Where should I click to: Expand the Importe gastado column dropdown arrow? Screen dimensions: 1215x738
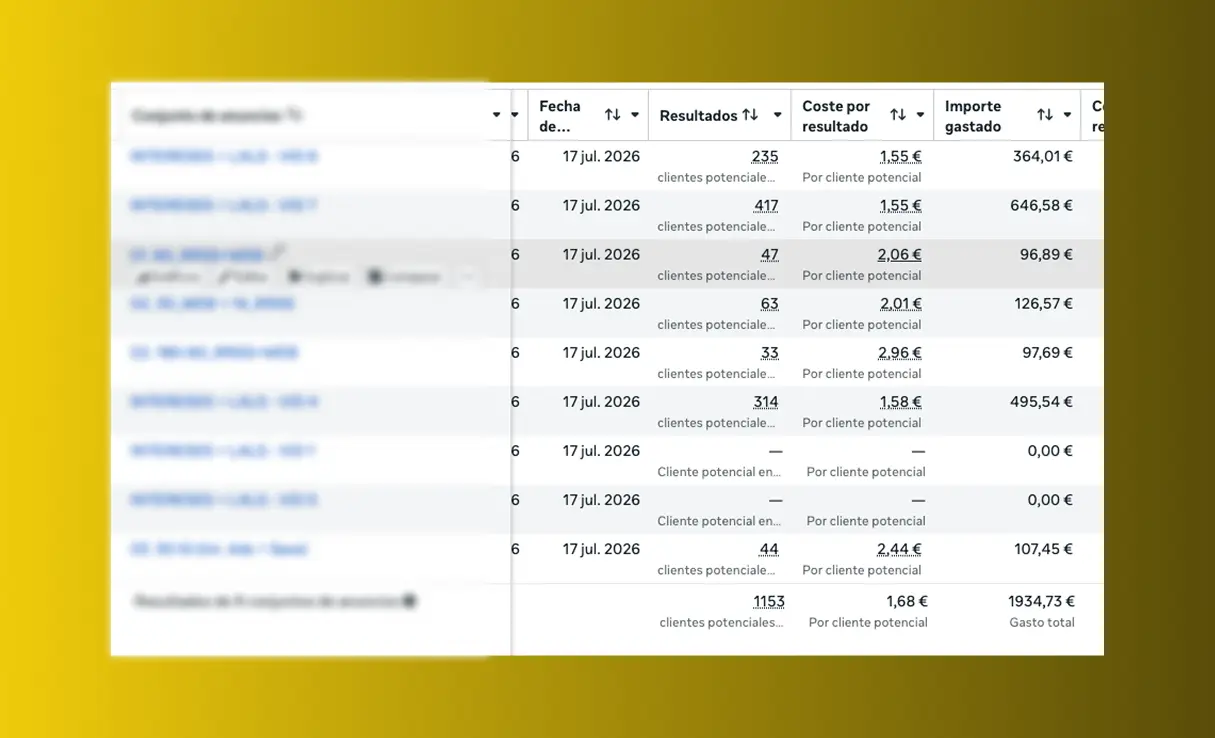tap(1067, 115)
